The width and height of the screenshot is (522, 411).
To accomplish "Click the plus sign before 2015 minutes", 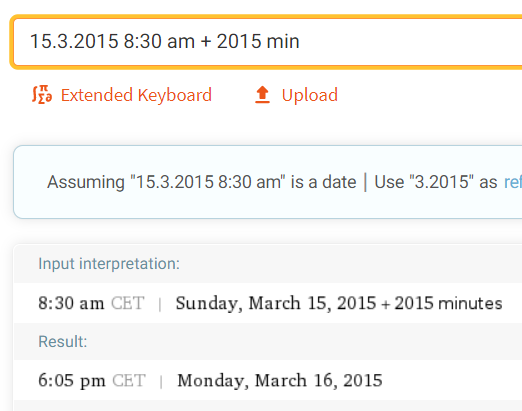I will pyautogui.click(x=386, y=304).
